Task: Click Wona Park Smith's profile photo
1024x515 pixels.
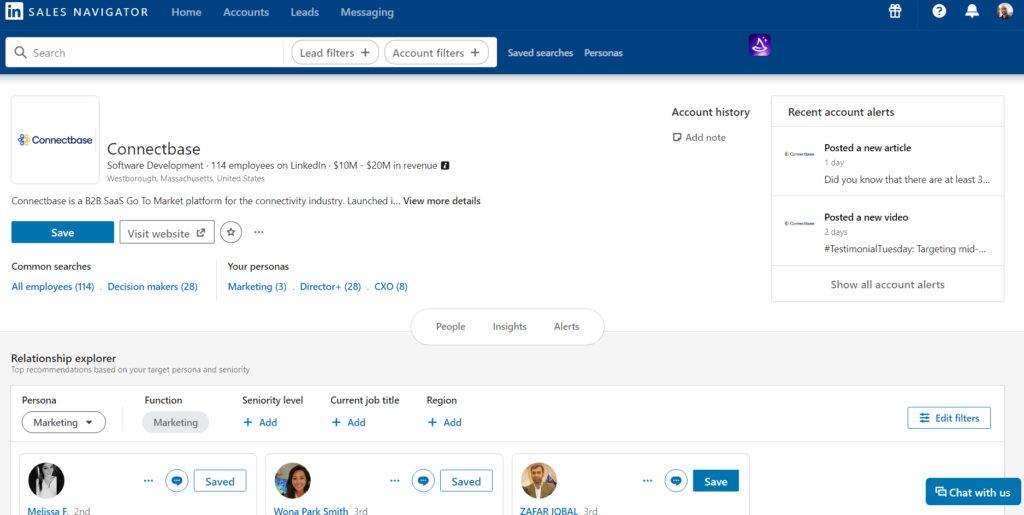Action: coord(293,480)
